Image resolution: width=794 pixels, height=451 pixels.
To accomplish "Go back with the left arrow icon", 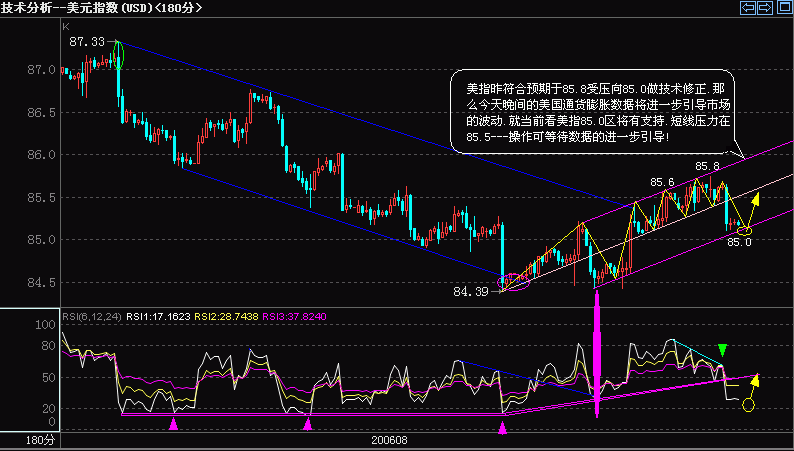I will [x=747, y=8].
